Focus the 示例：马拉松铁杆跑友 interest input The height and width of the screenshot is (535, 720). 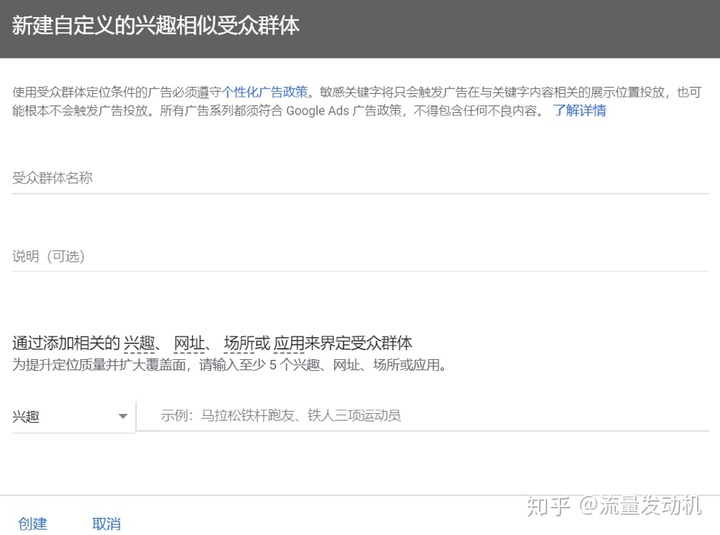(422, 416)
